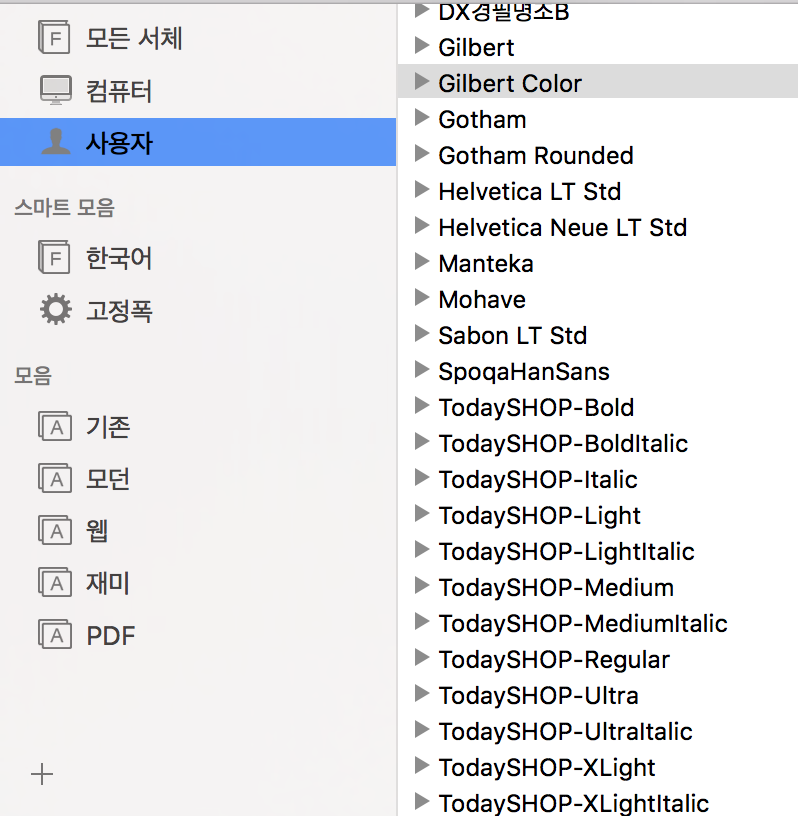This screenshot has height=816, width=798.
Task: Select the TodaySHOP-Italic font name
Action: pos(538,480)
